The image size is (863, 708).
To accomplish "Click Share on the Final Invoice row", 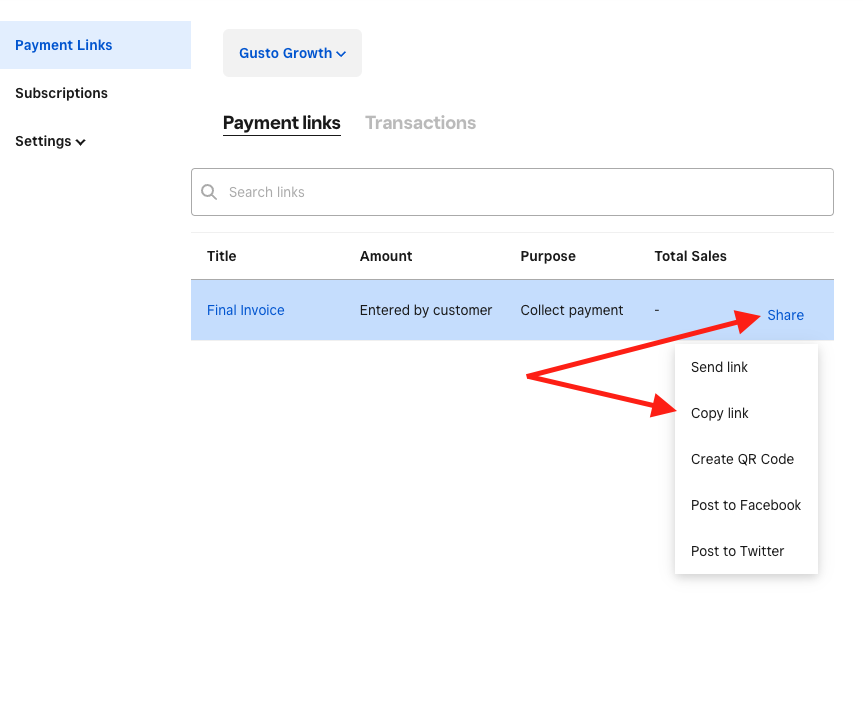I will click(785, 315).
